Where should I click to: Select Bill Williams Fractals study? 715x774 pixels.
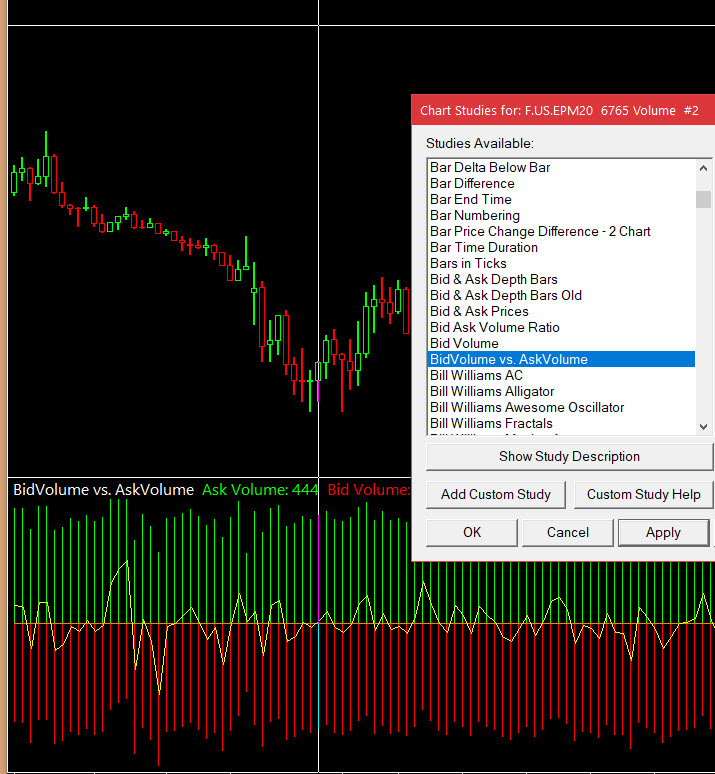pos(561,424)
